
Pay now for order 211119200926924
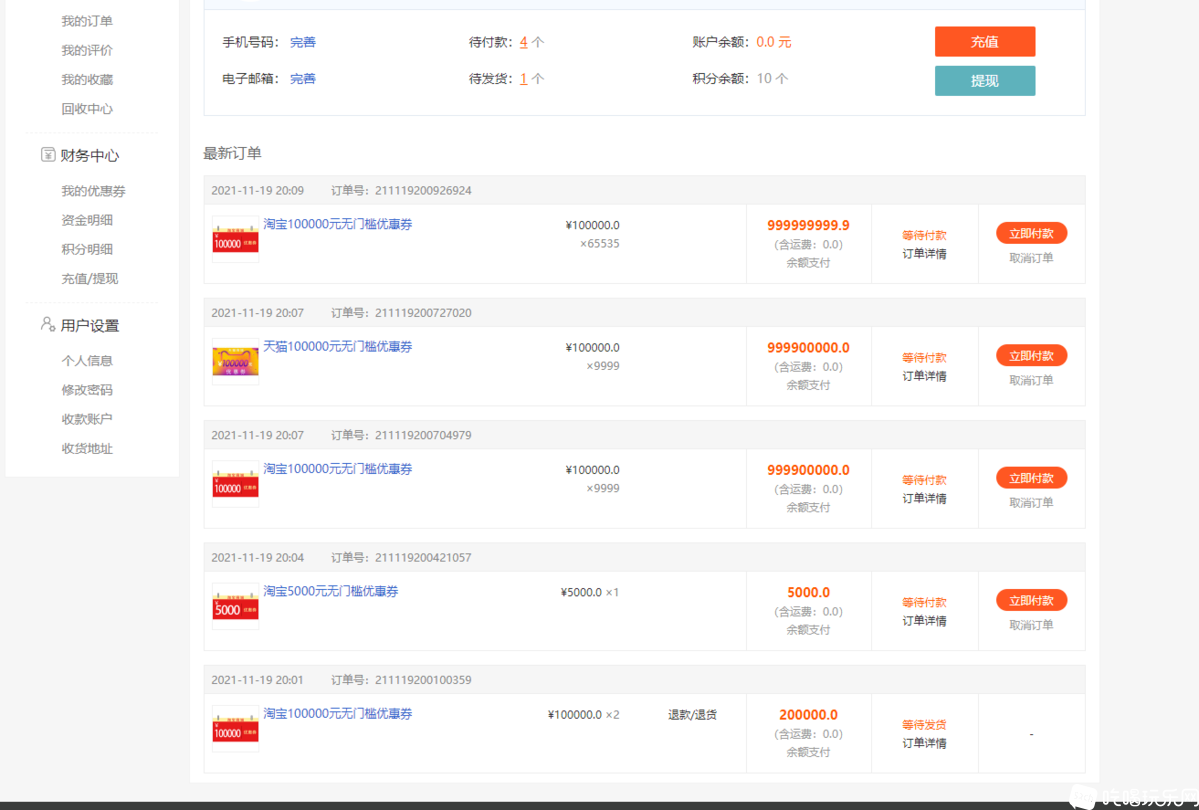tap(1031, 233)
